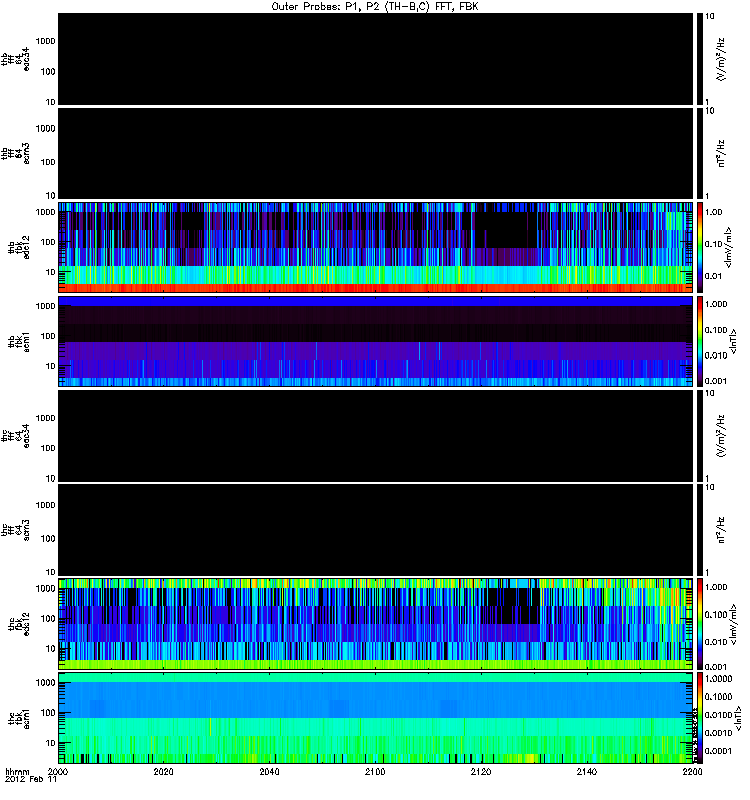Click the empty thc fft scm3 panel
This screenshot has height=800, width=750.
click(x=375, y=529)
